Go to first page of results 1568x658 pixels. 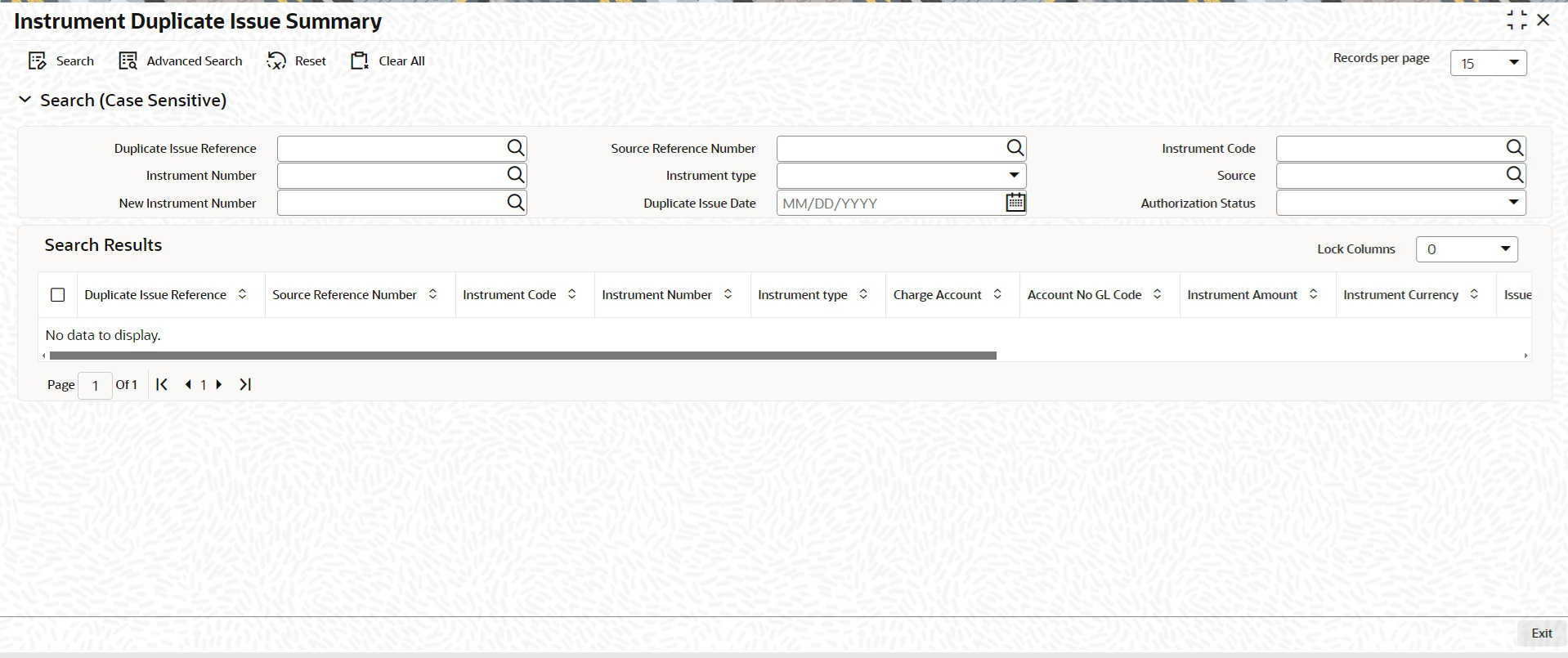point(162,384)
